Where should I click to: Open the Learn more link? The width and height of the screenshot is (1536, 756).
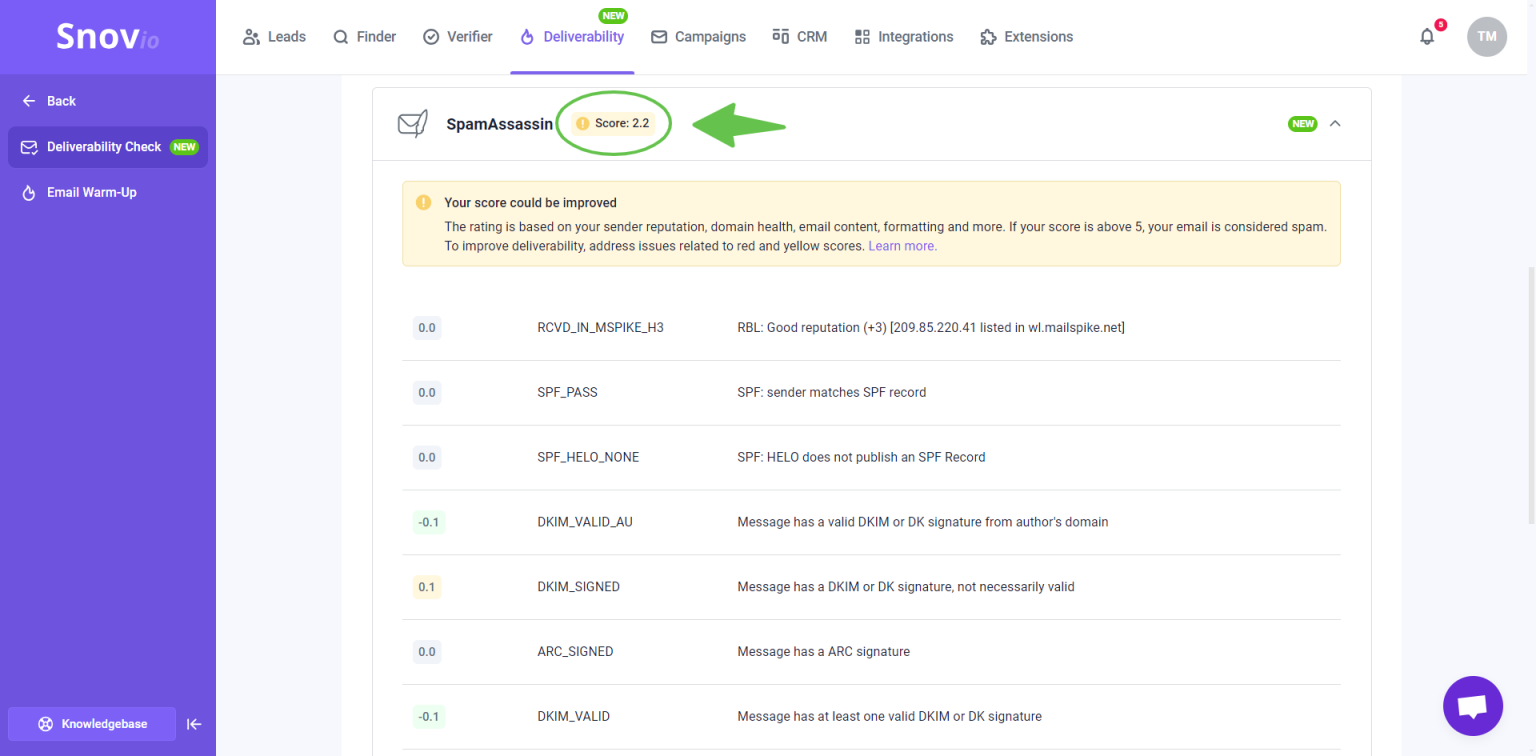pyautogui.click(x=902, y=246)
